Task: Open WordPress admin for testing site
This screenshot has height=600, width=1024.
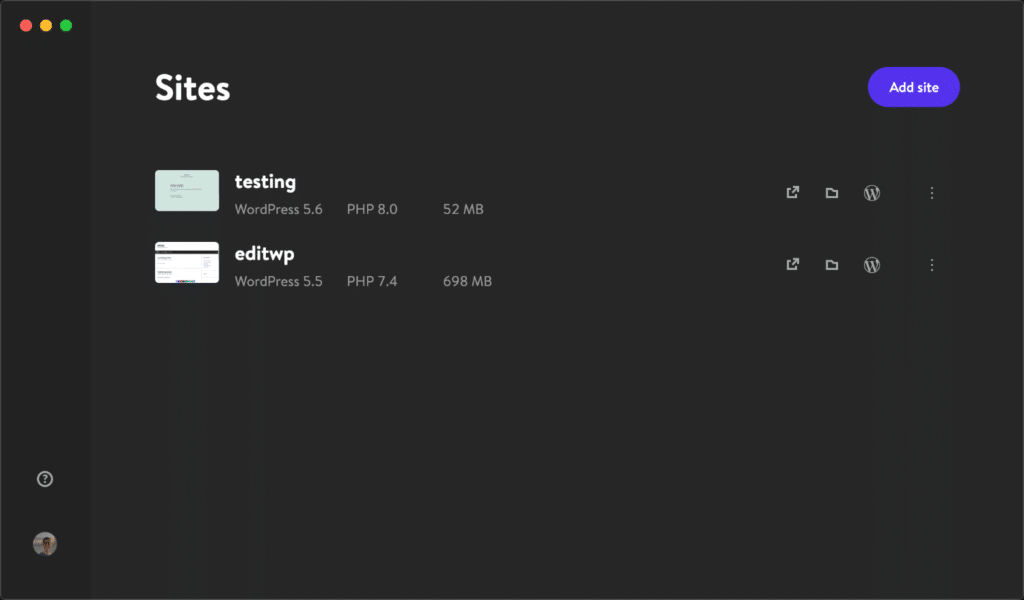Action: pos(871,192)
